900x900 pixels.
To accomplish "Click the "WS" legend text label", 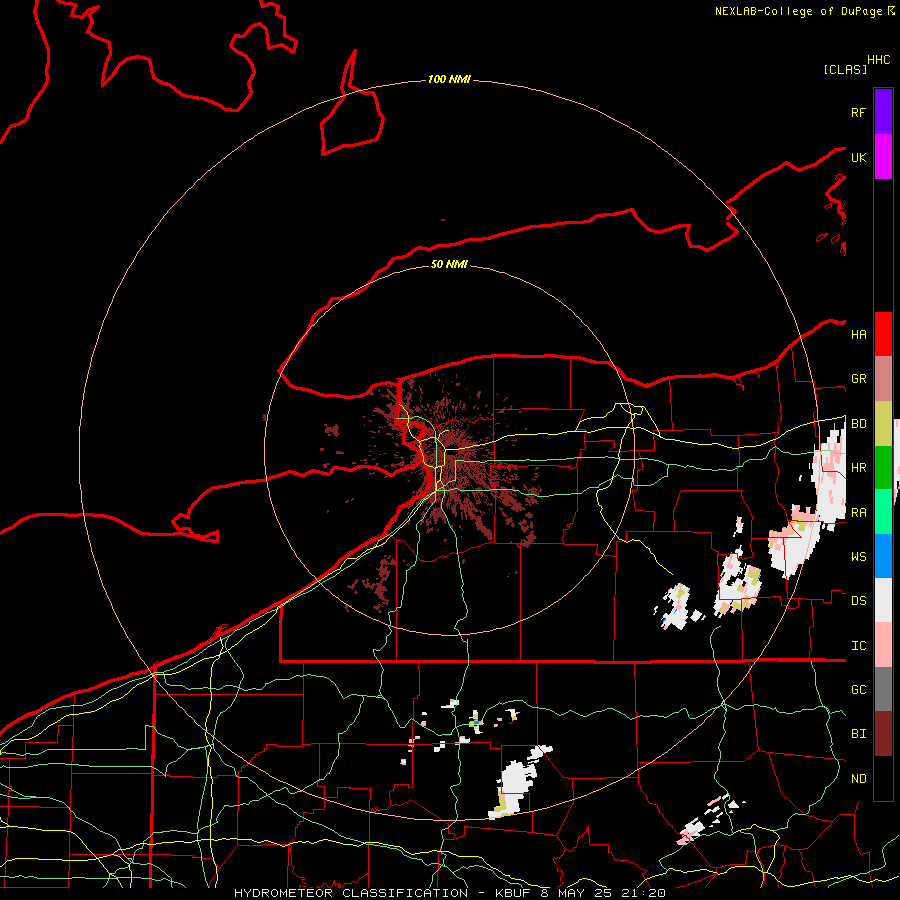I will click(858, 557).
